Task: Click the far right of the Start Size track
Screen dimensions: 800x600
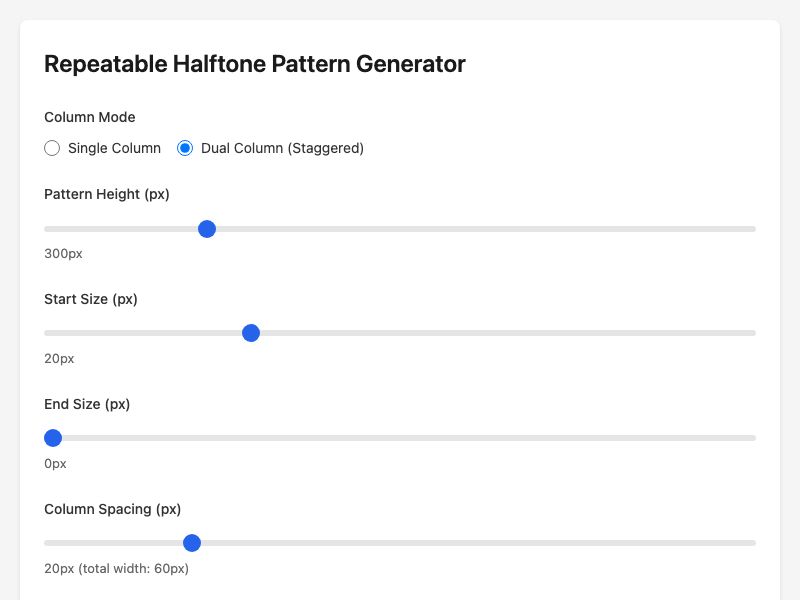Action: pyautogui.click(x=750, y=333)
